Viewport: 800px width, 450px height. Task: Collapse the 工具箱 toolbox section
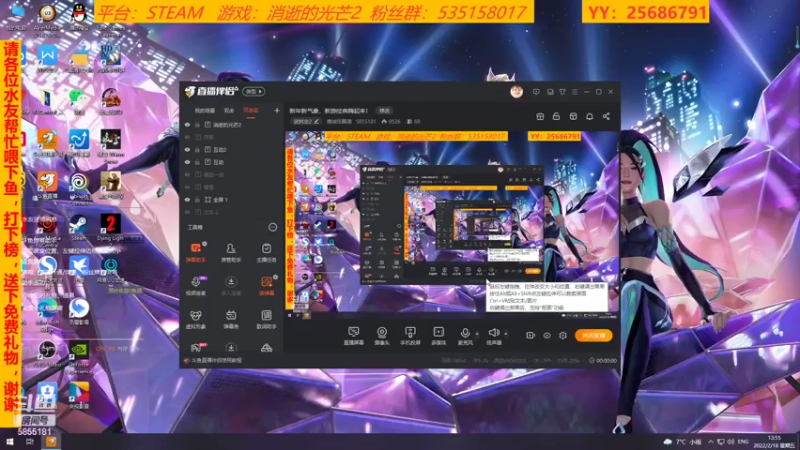click(x=272, y=227)
